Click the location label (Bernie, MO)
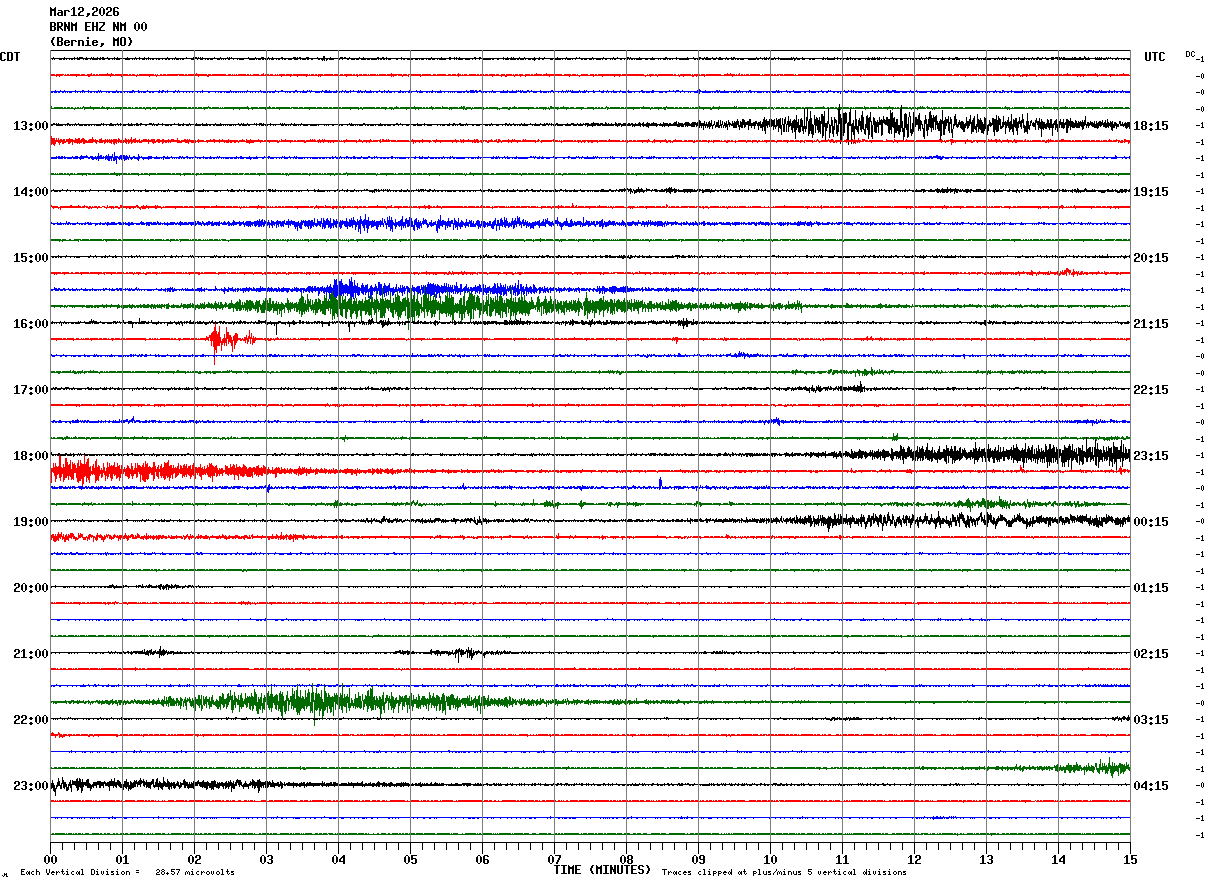The width and height of the screenshot is (1210, 886). (91, 42)
